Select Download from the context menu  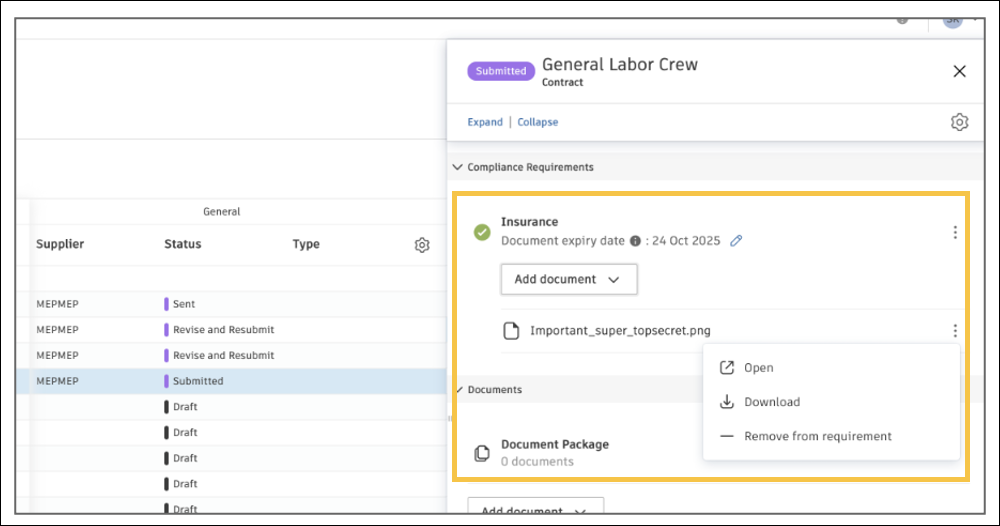[771, 402]
